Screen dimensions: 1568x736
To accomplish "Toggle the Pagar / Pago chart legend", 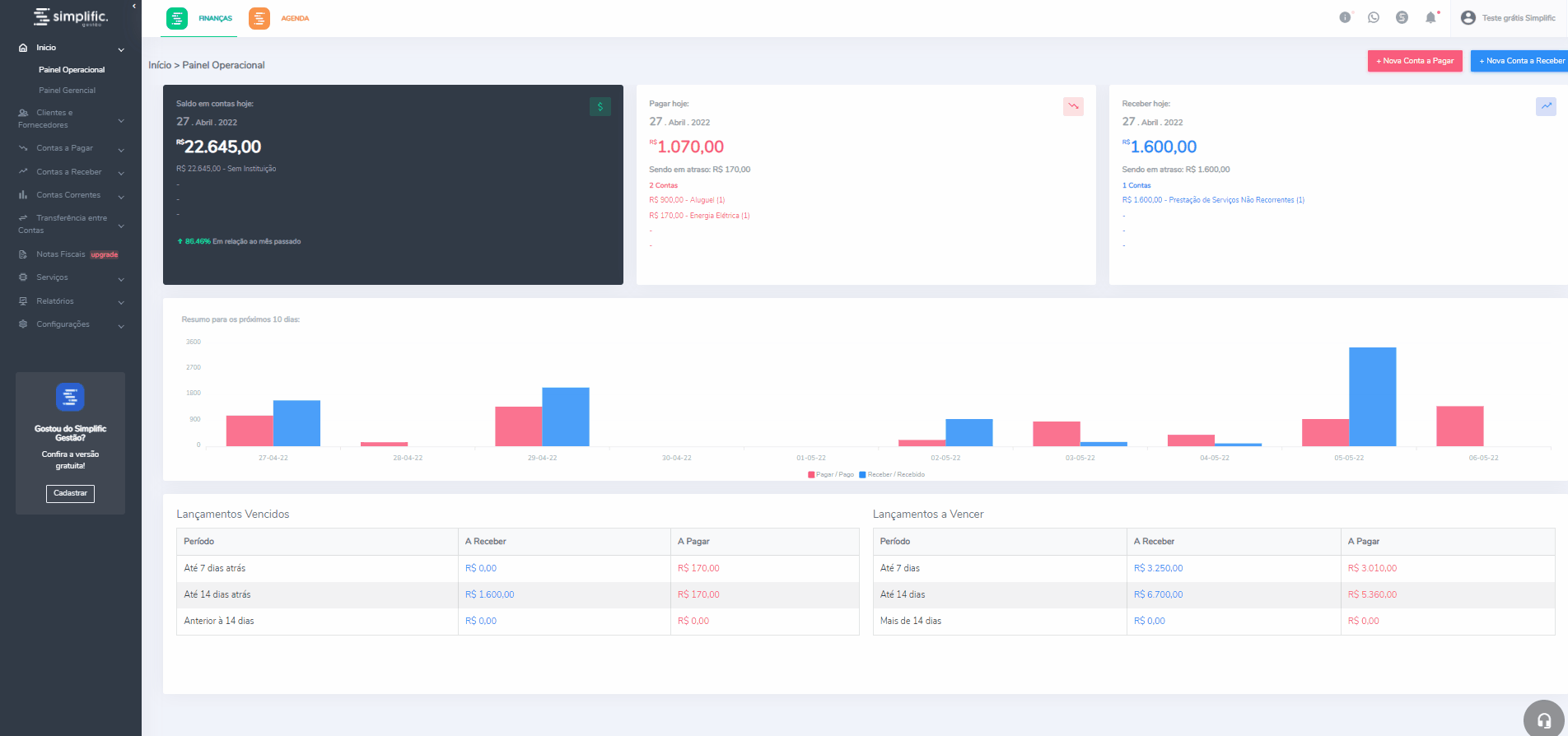I will [x=831, y=475].
